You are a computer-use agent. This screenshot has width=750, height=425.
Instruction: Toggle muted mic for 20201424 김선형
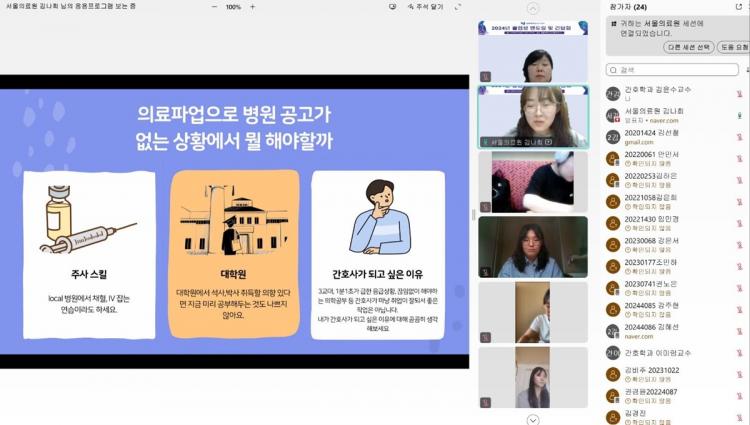(x=738, y=136)
